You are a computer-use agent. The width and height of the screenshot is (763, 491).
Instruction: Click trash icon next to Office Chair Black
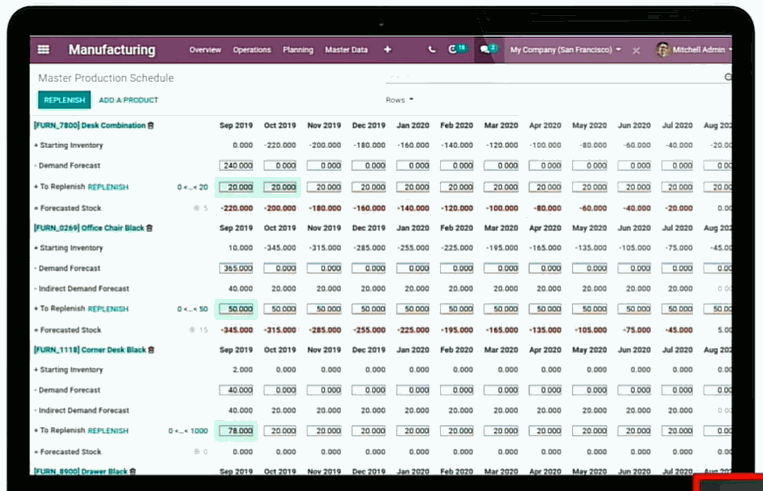(149, 227)
